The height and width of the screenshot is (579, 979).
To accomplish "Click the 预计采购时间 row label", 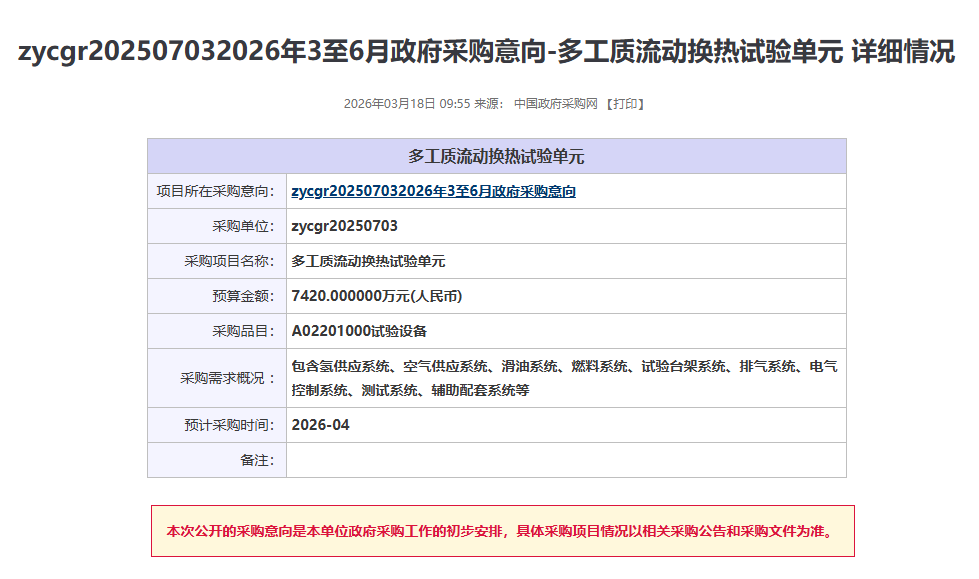I will click(229, 425).
